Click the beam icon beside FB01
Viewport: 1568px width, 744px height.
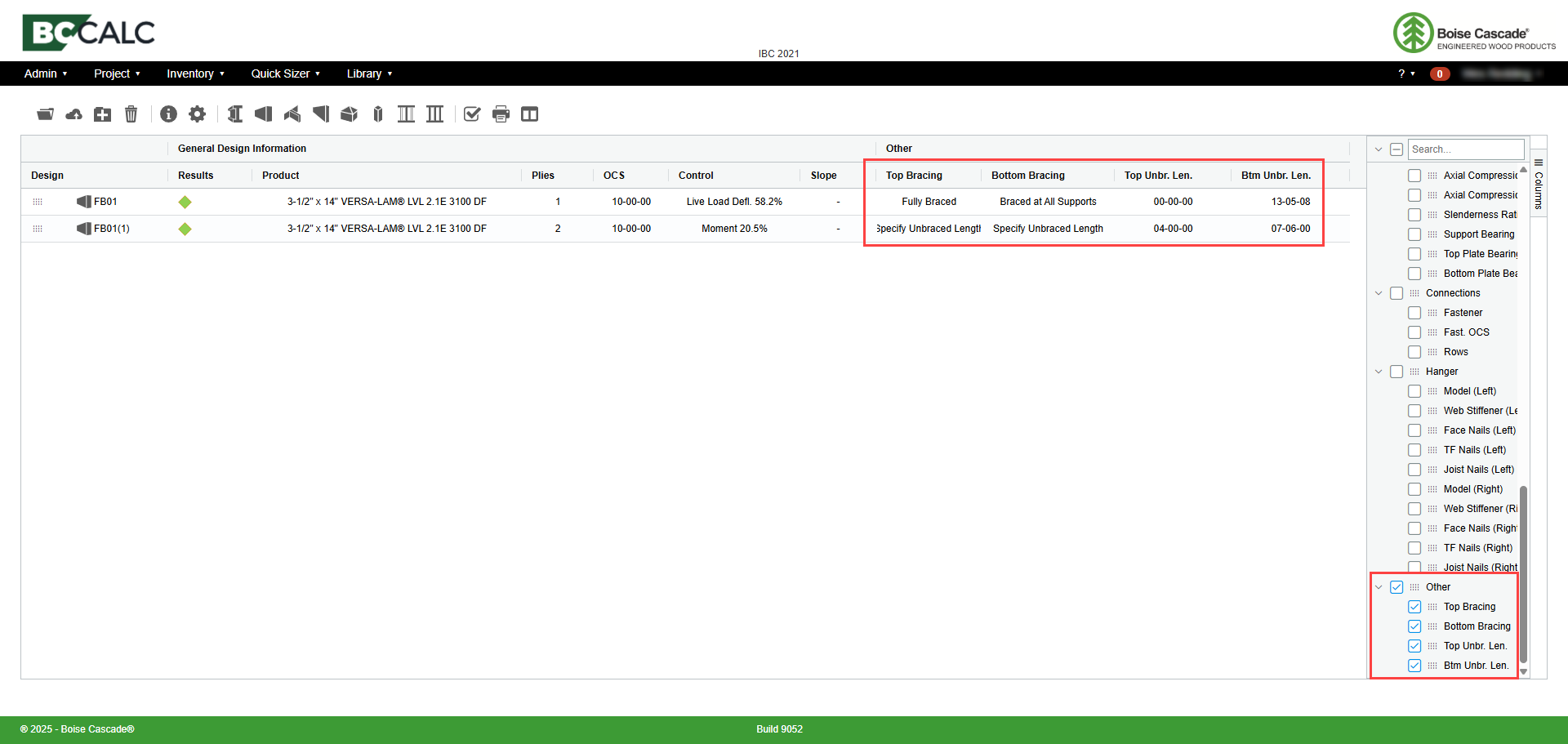[83, 202]
